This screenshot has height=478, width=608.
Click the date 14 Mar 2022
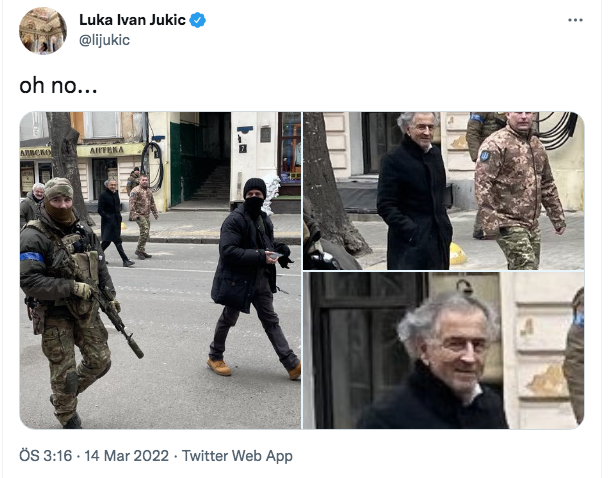126,456
